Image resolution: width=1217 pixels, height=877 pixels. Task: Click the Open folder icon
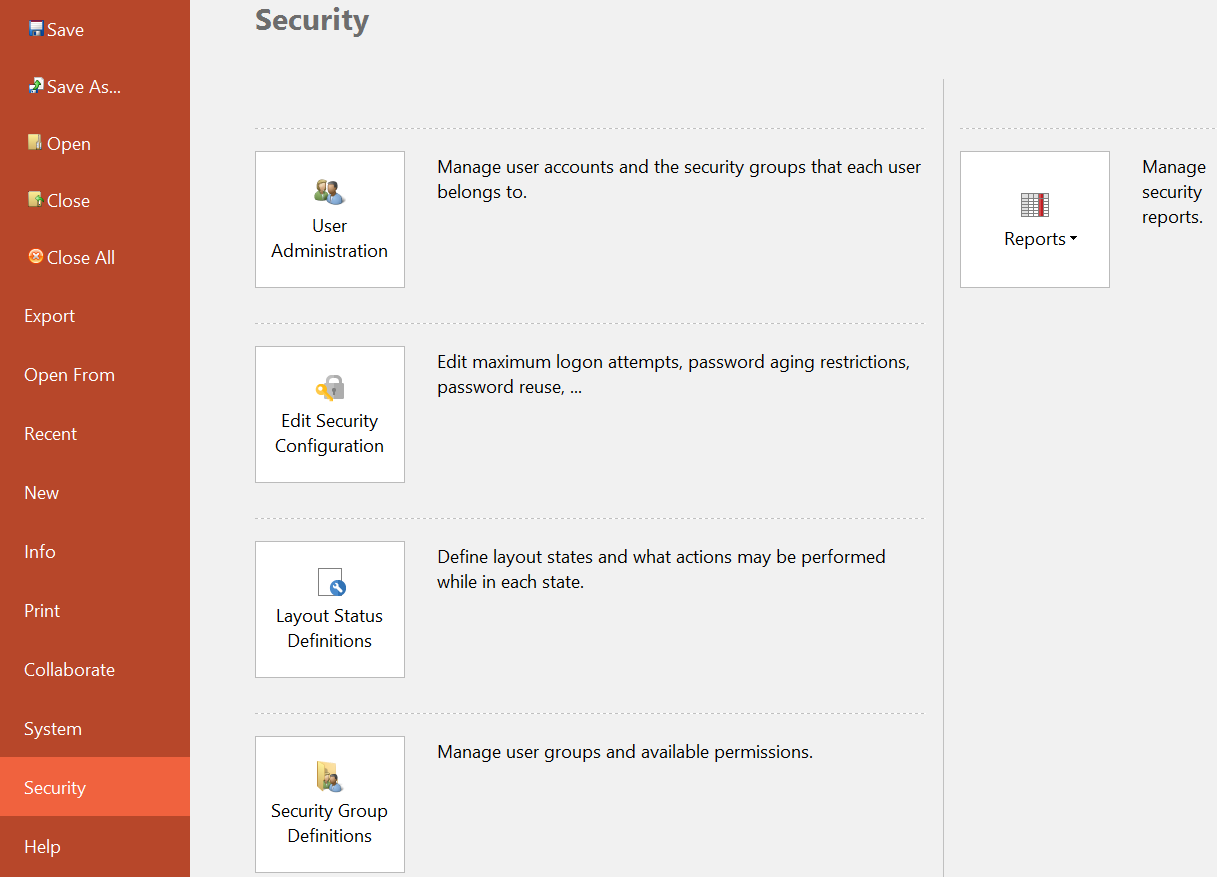pyautogui.click(x=36, y=143)
